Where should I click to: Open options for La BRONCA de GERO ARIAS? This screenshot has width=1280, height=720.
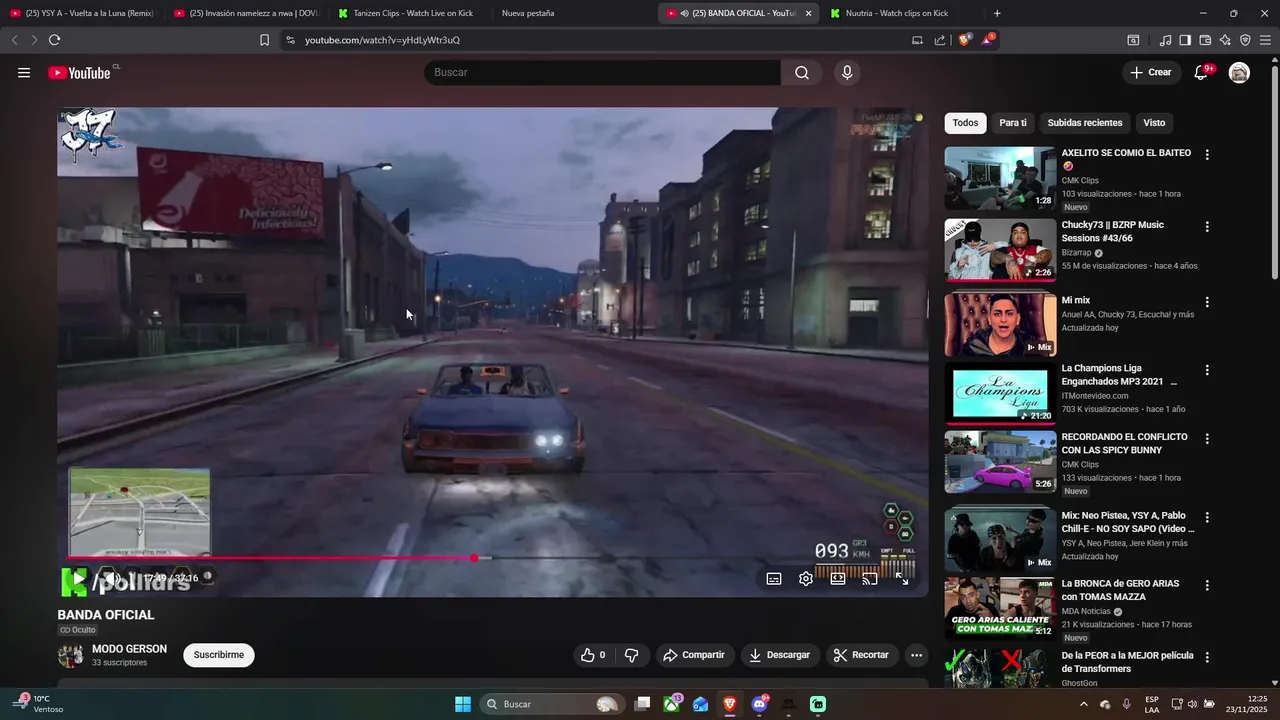pos(1207,586)
